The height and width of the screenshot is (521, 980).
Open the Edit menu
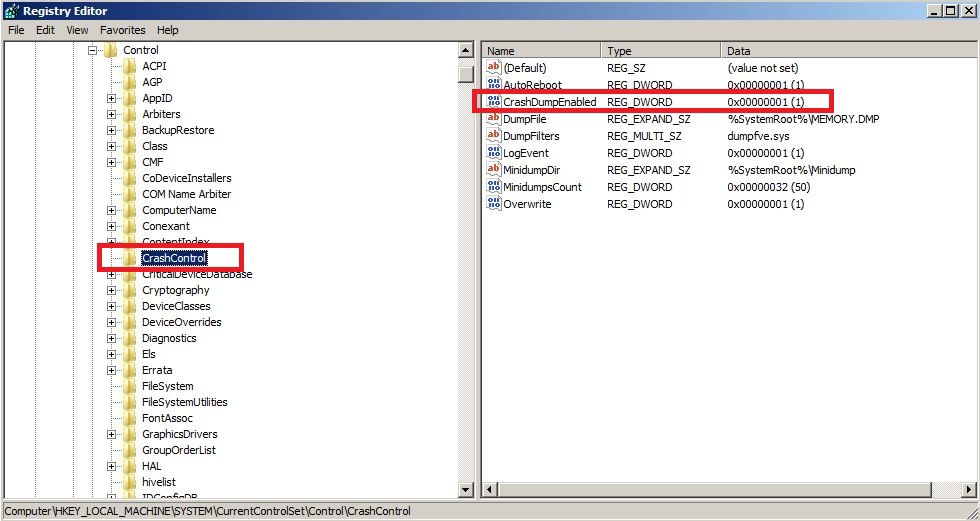point(45,30)
